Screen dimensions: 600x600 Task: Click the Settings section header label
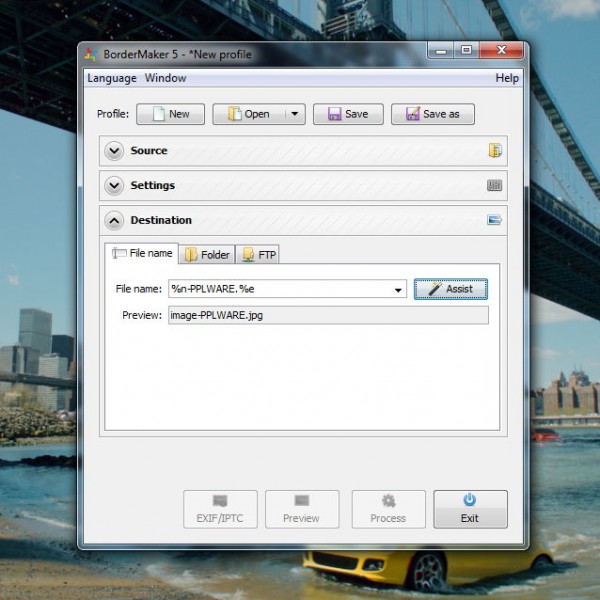tap(153, 186)
